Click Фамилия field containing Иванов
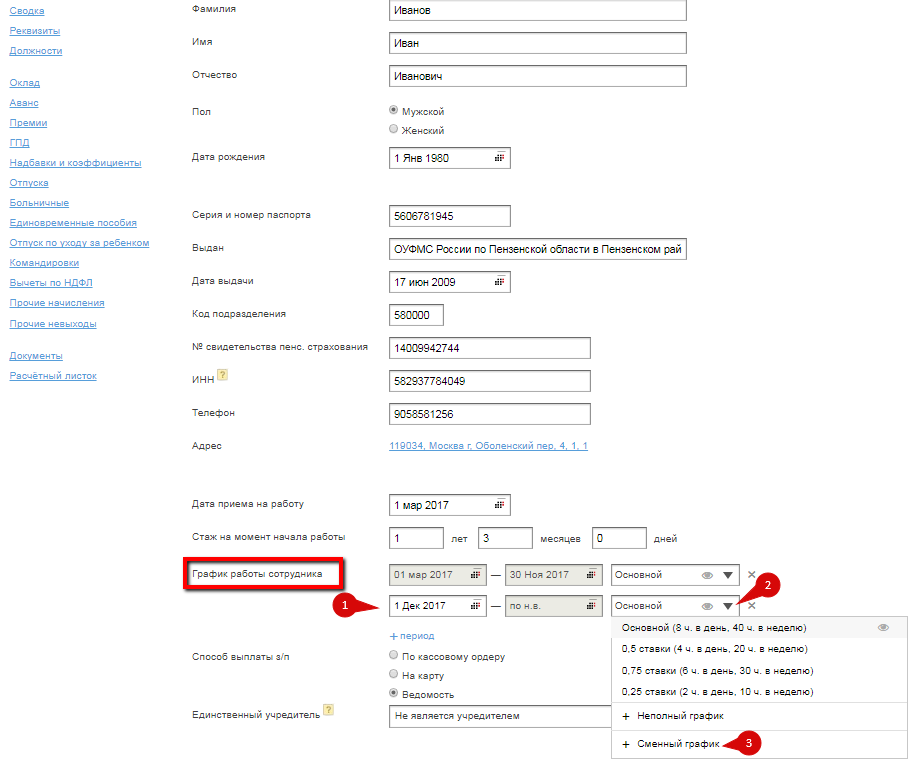The height and width of the screenshot is (768, 924). click(x=537, y=10)
